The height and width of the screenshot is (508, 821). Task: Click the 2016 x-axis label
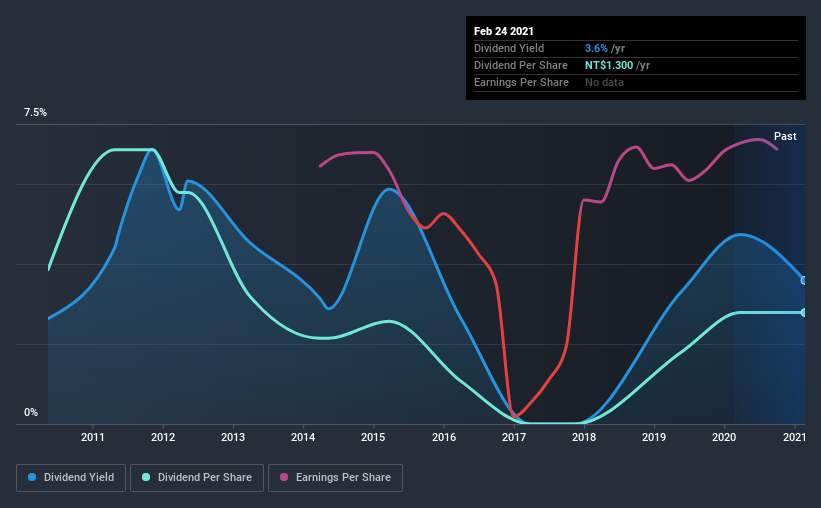click(x=444, y=437)
